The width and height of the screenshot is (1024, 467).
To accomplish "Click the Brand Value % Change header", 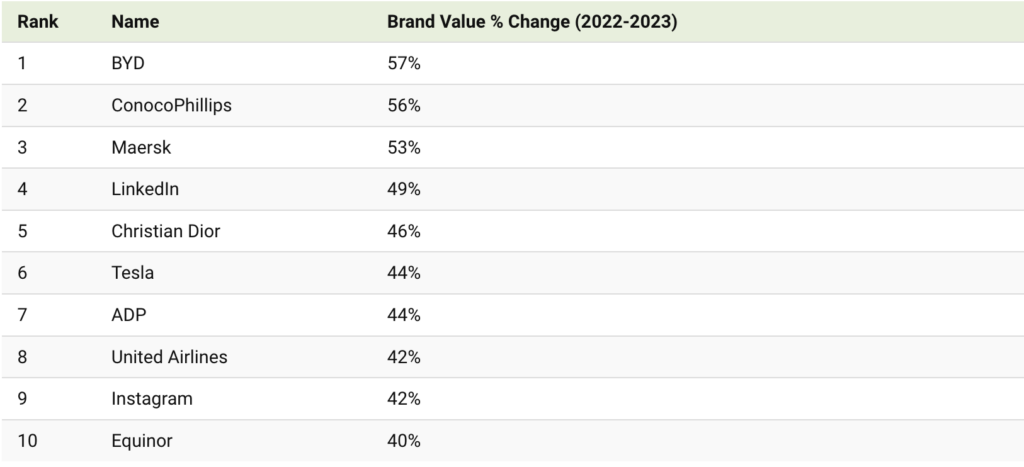I will coord(532,21).
